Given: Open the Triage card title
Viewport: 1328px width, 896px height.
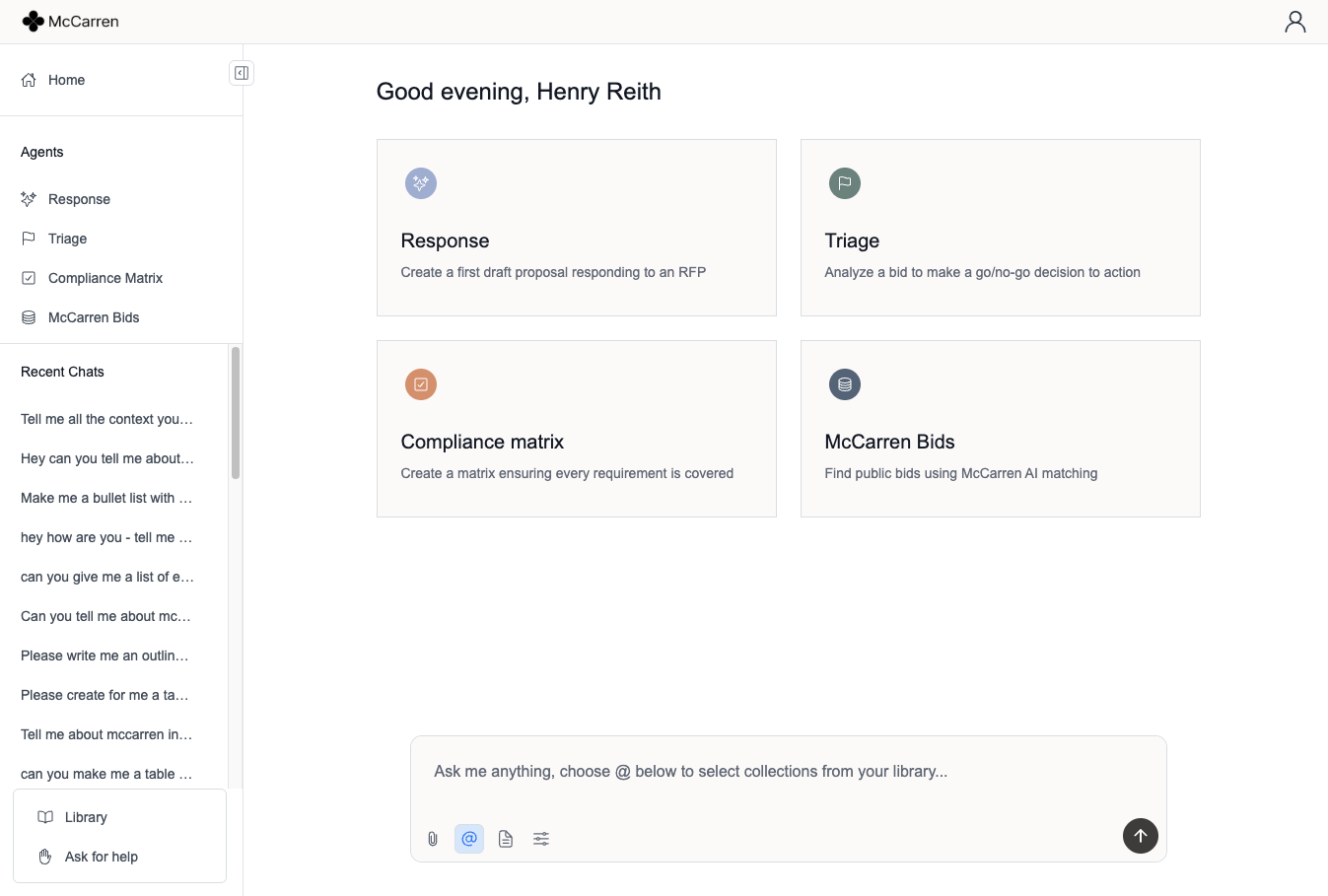Looking at the screenshot, I should pos(852,241).
